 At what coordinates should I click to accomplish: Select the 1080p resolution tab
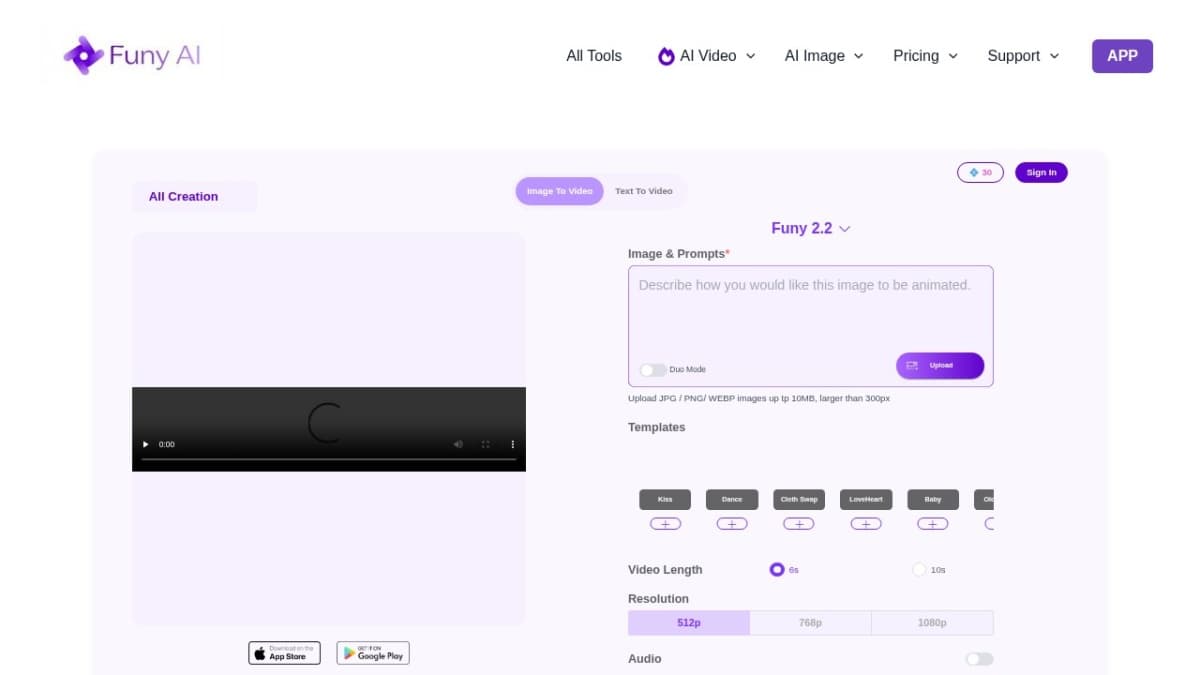932,623
